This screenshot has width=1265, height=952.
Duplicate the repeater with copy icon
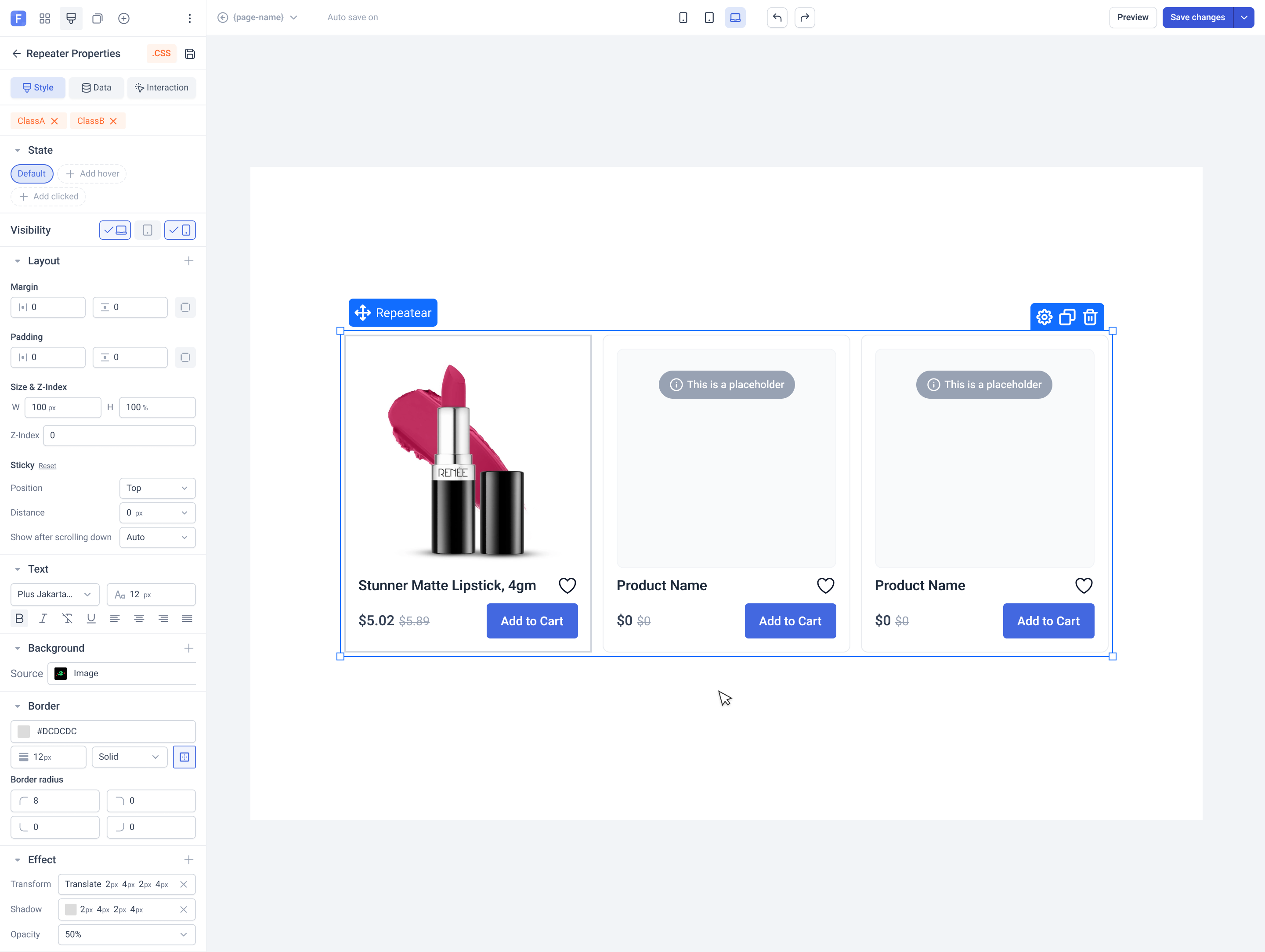(1067, 317)
